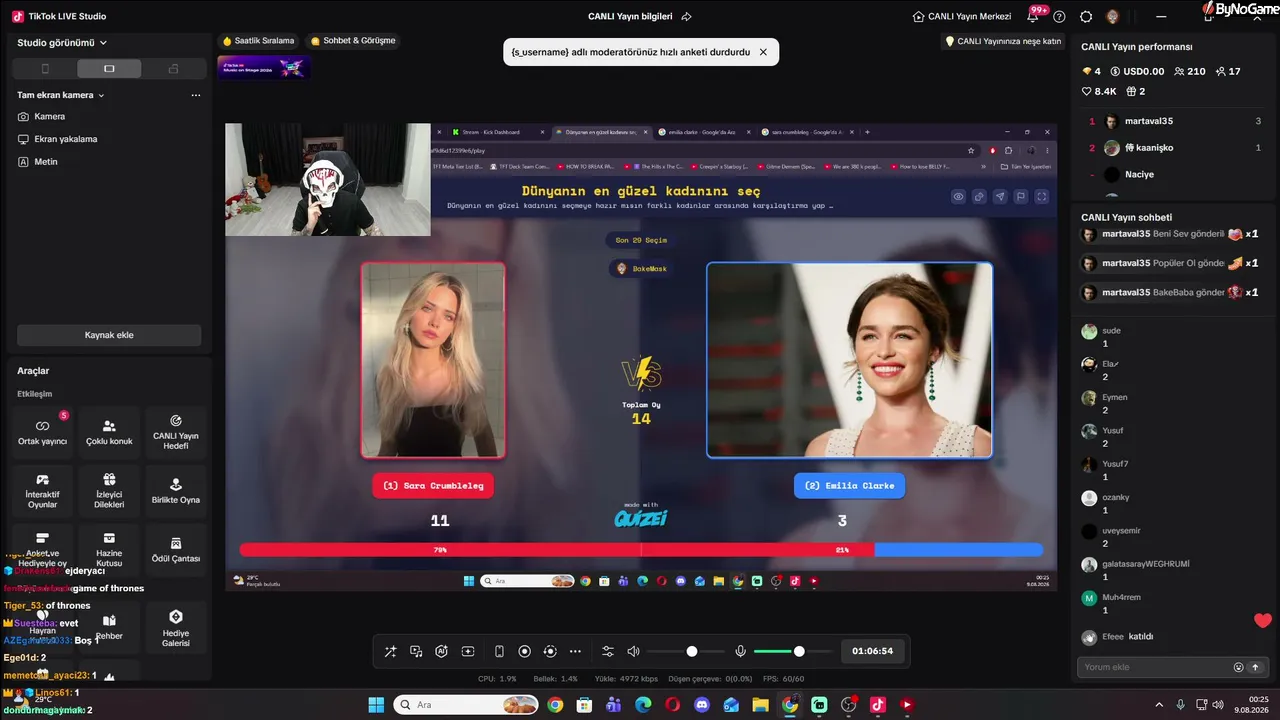Open İnteraktif Oyunlar tool
Viewport: 1280px width, 720px height.
pos(42,491)
